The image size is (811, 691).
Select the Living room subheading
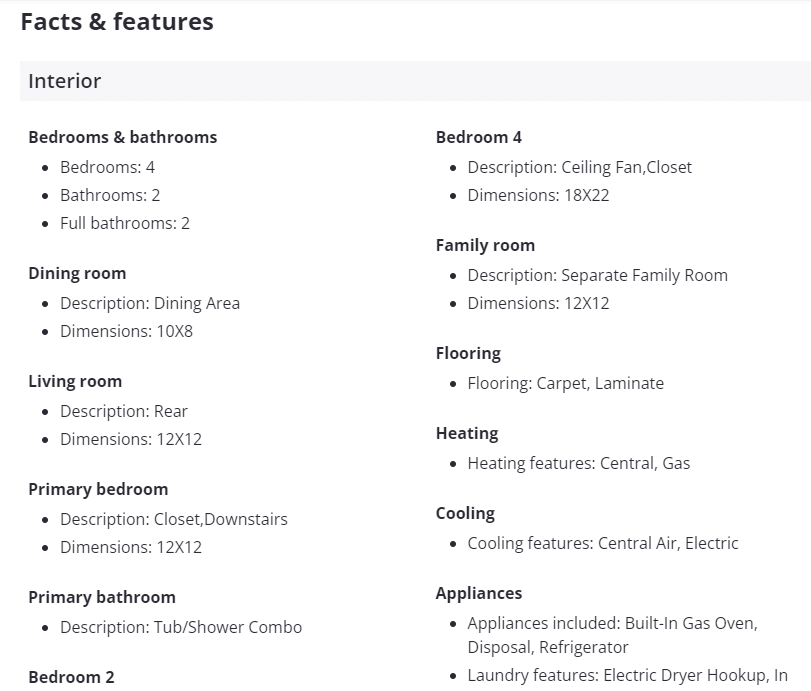(75, 381)
